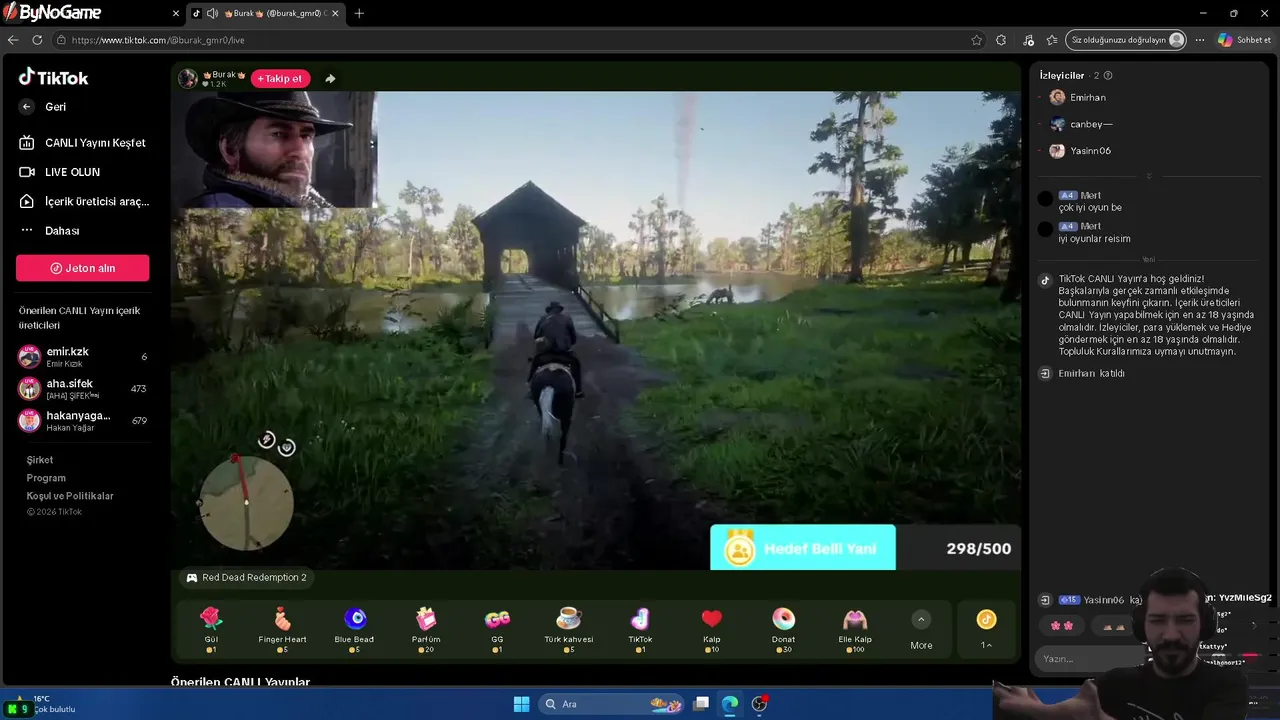Send the Parfüm gift

point(426,629)
